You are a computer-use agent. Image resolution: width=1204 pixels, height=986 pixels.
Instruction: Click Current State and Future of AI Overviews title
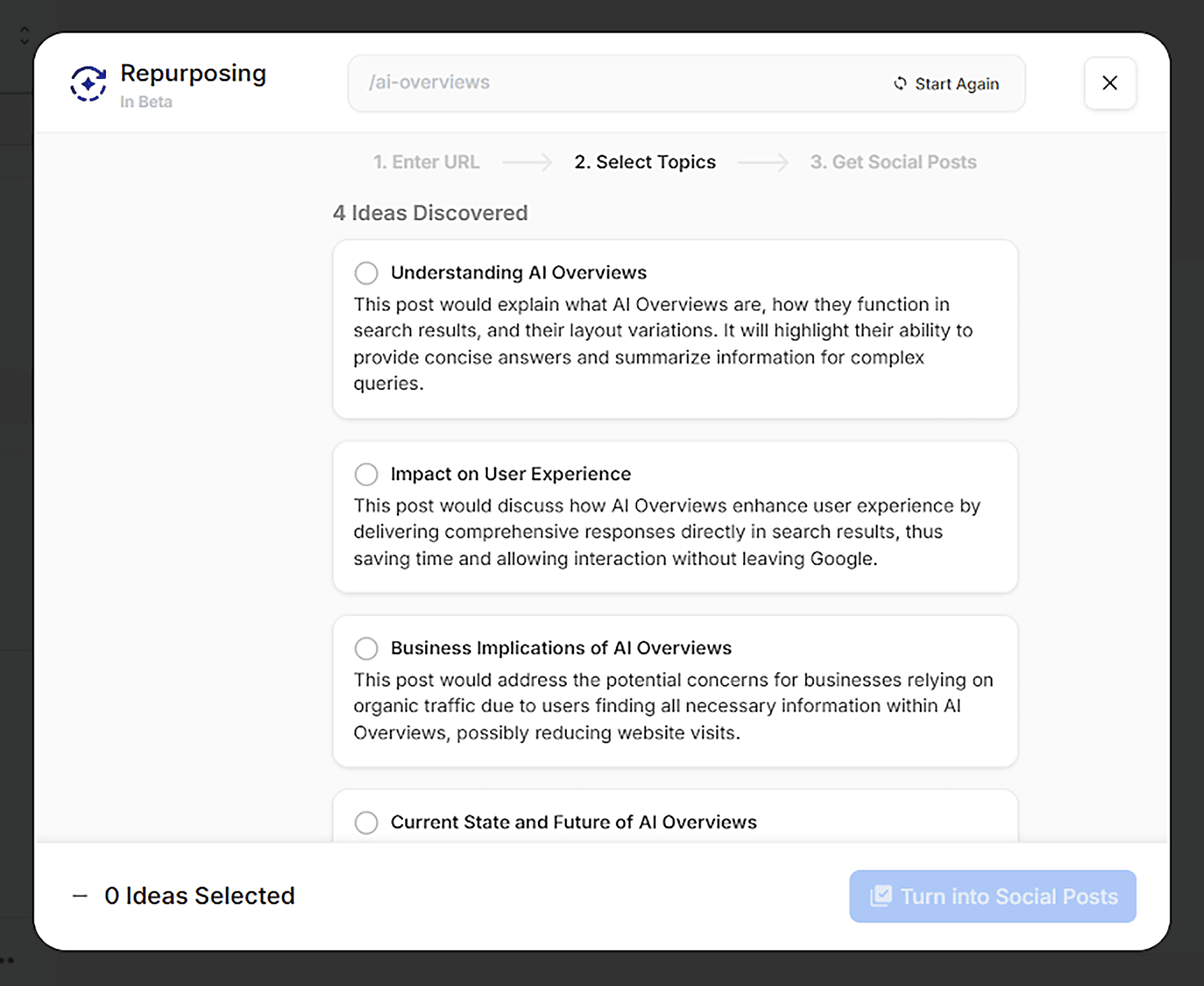[x=574, y=822]
